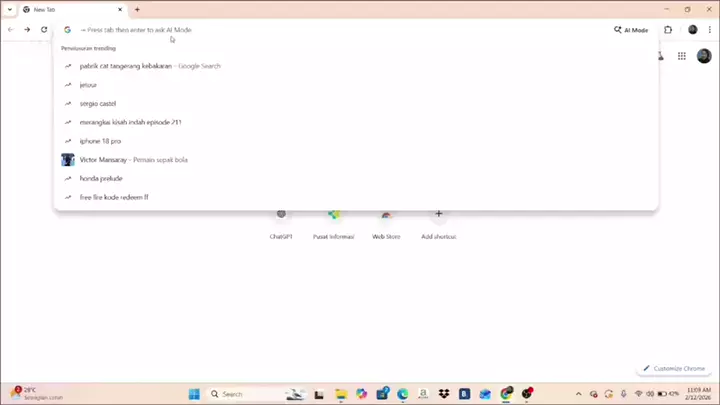The image size is (720, 405).
Task: Open the Google apps grid
Action: pyautogui.click(x=682, y=56)
